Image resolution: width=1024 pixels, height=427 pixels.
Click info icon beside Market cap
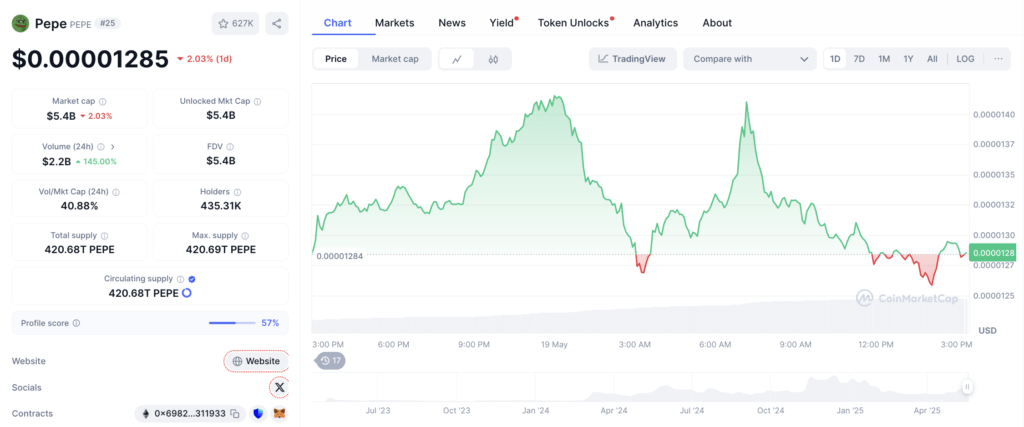(103, 102)
